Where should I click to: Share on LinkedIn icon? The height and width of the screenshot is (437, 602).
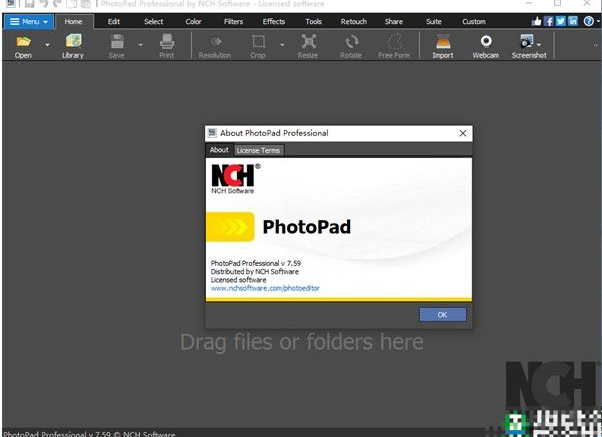point(573,22)
